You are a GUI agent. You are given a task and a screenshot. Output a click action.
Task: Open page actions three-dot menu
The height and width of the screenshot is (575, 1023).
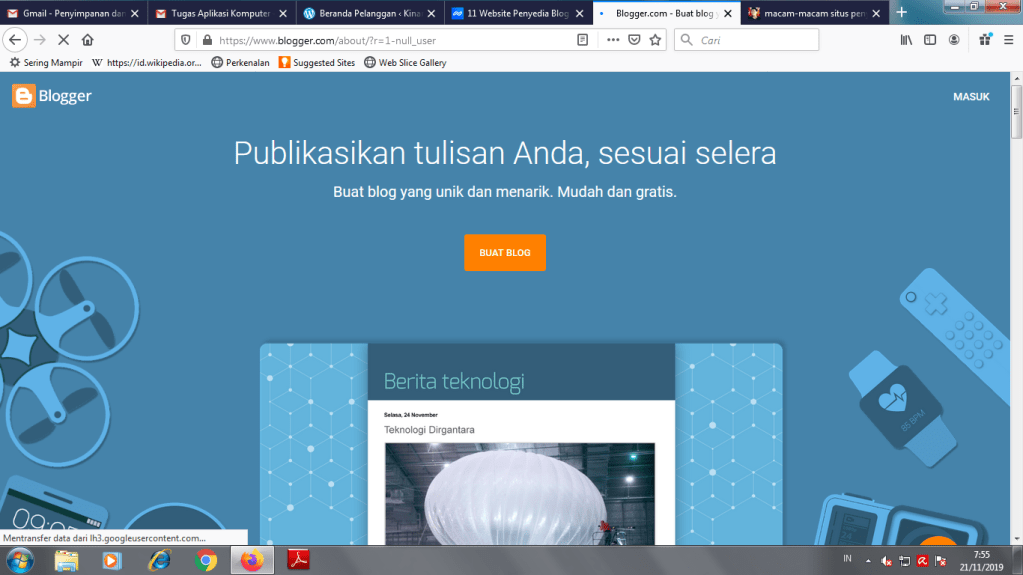click(x=612, y=40)
